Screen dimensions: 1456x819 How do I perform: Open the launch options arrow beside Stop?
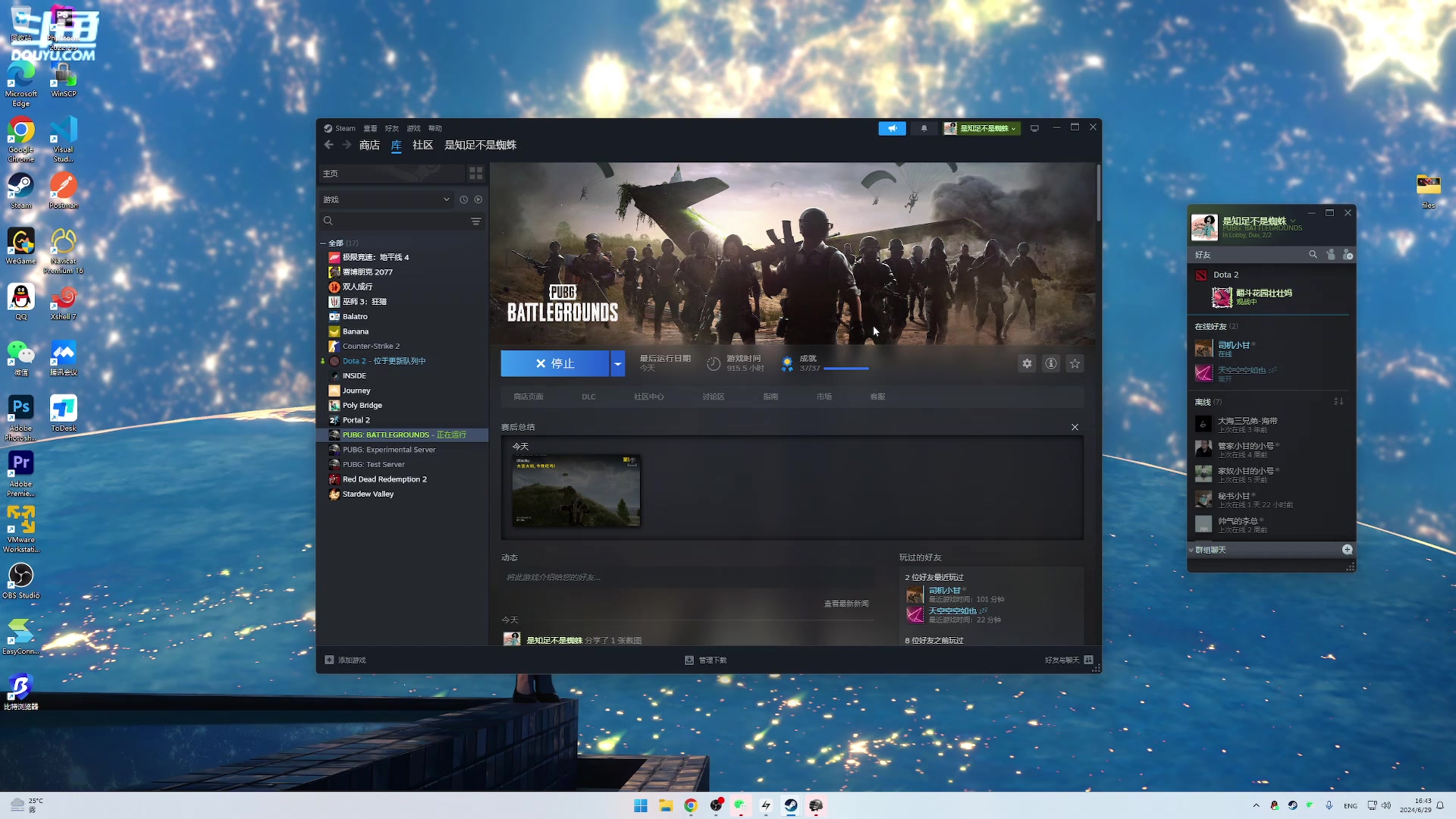pyautogui.click(x=617, y=364)
